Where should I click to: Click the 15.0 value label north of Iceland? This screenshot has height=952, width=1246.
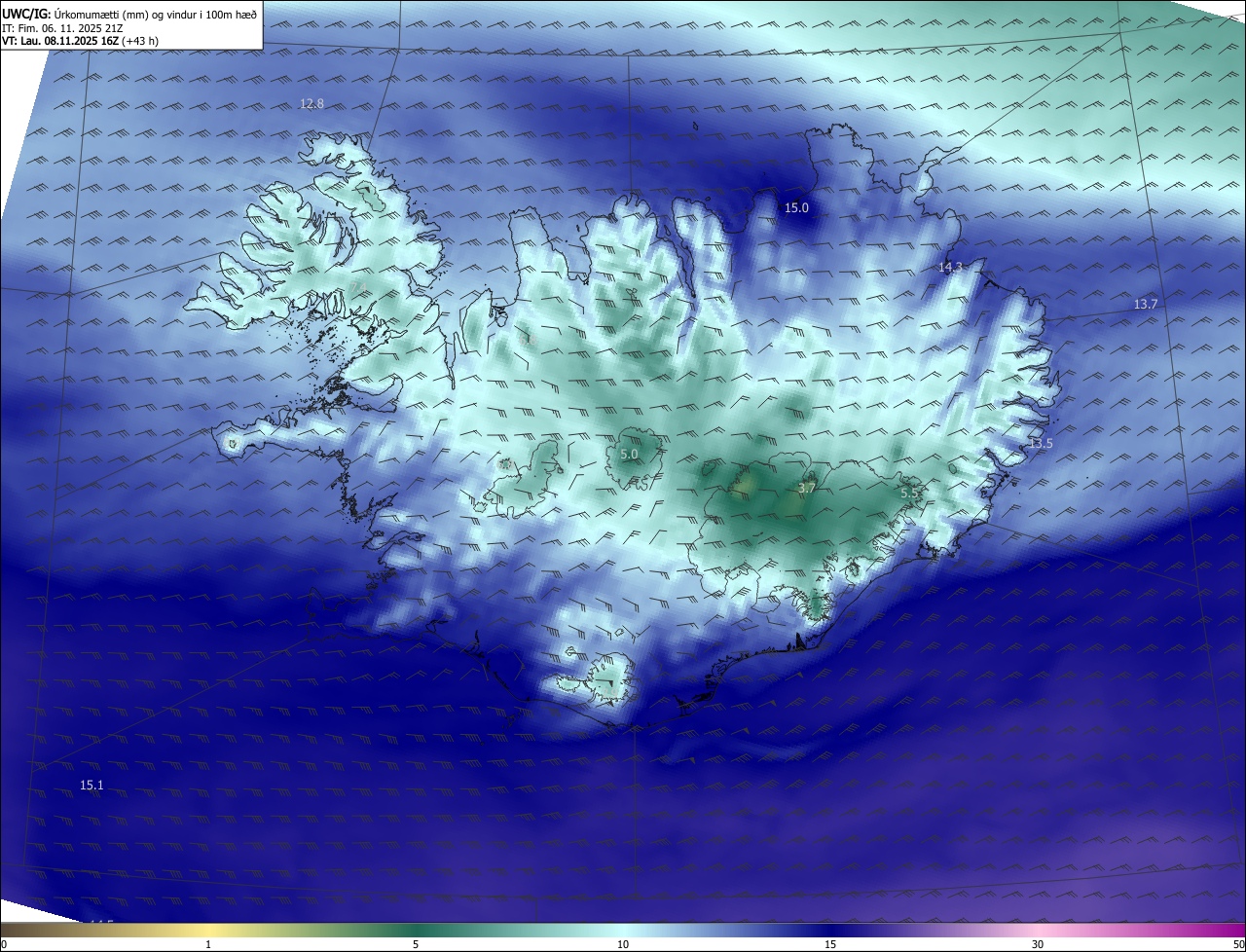pos(796,207)
